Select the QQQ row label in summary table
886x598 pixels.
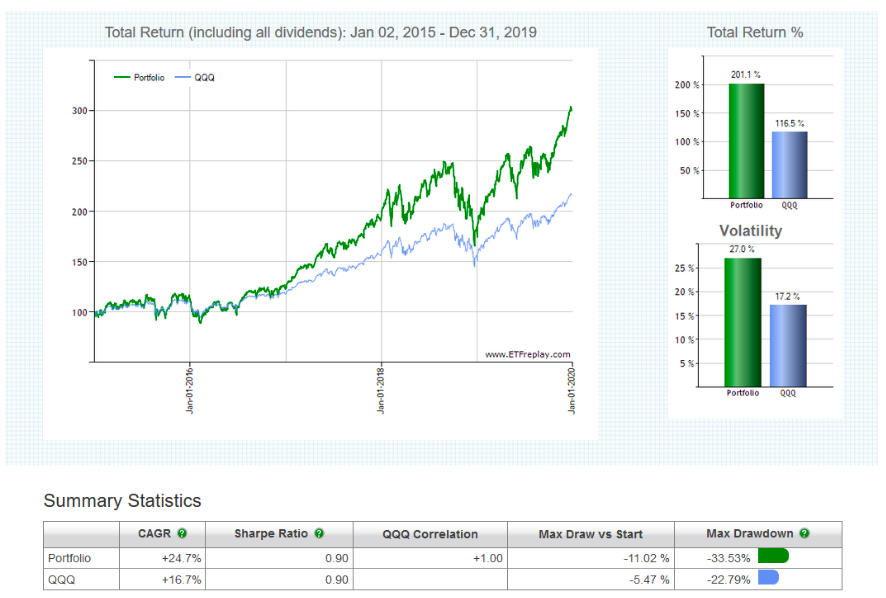pyautogui.click(x=59, y=577)
